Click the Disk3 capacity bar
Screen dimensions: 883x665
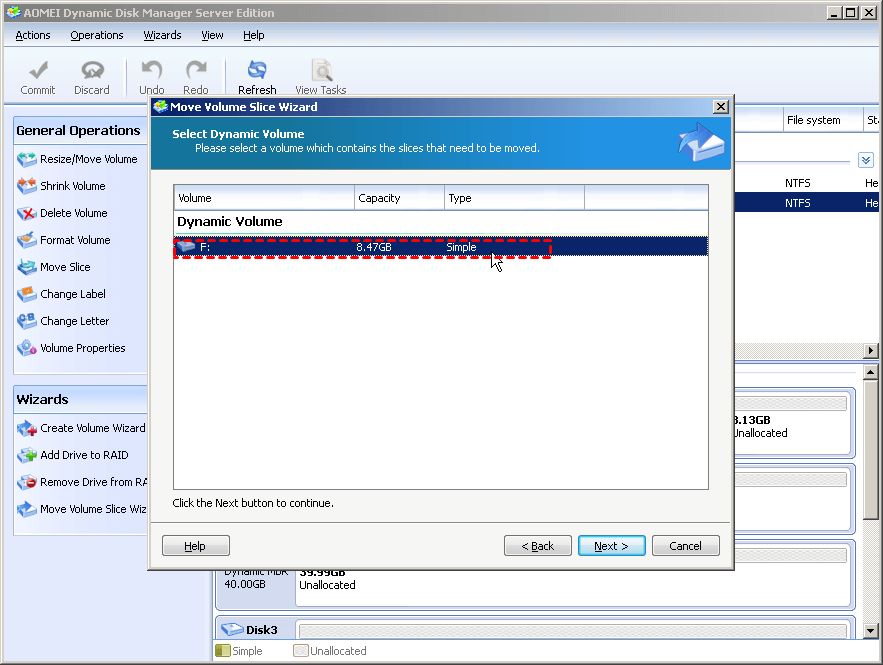tap(573, 631)
